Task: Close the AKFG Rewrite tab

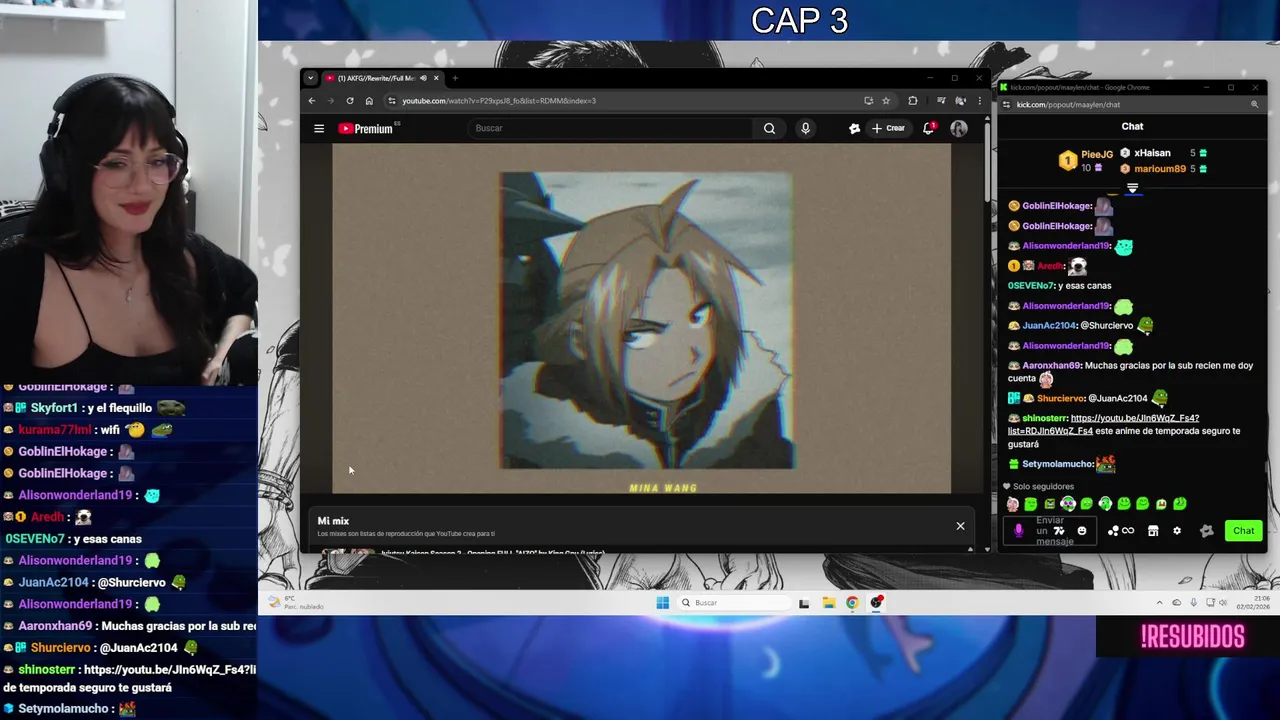Action: click(436, 78)
